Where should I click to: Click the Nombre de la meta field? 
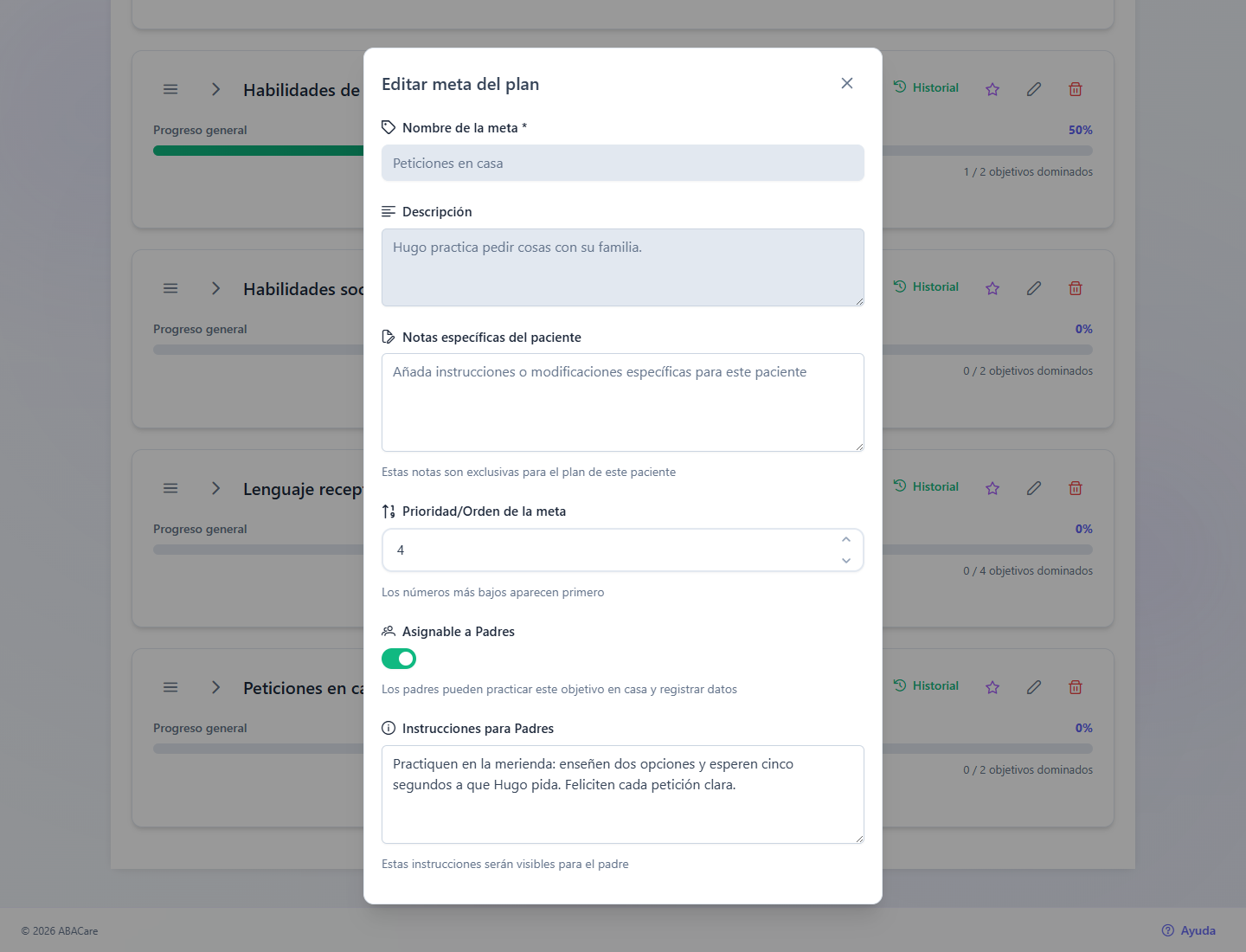point(623,163)
